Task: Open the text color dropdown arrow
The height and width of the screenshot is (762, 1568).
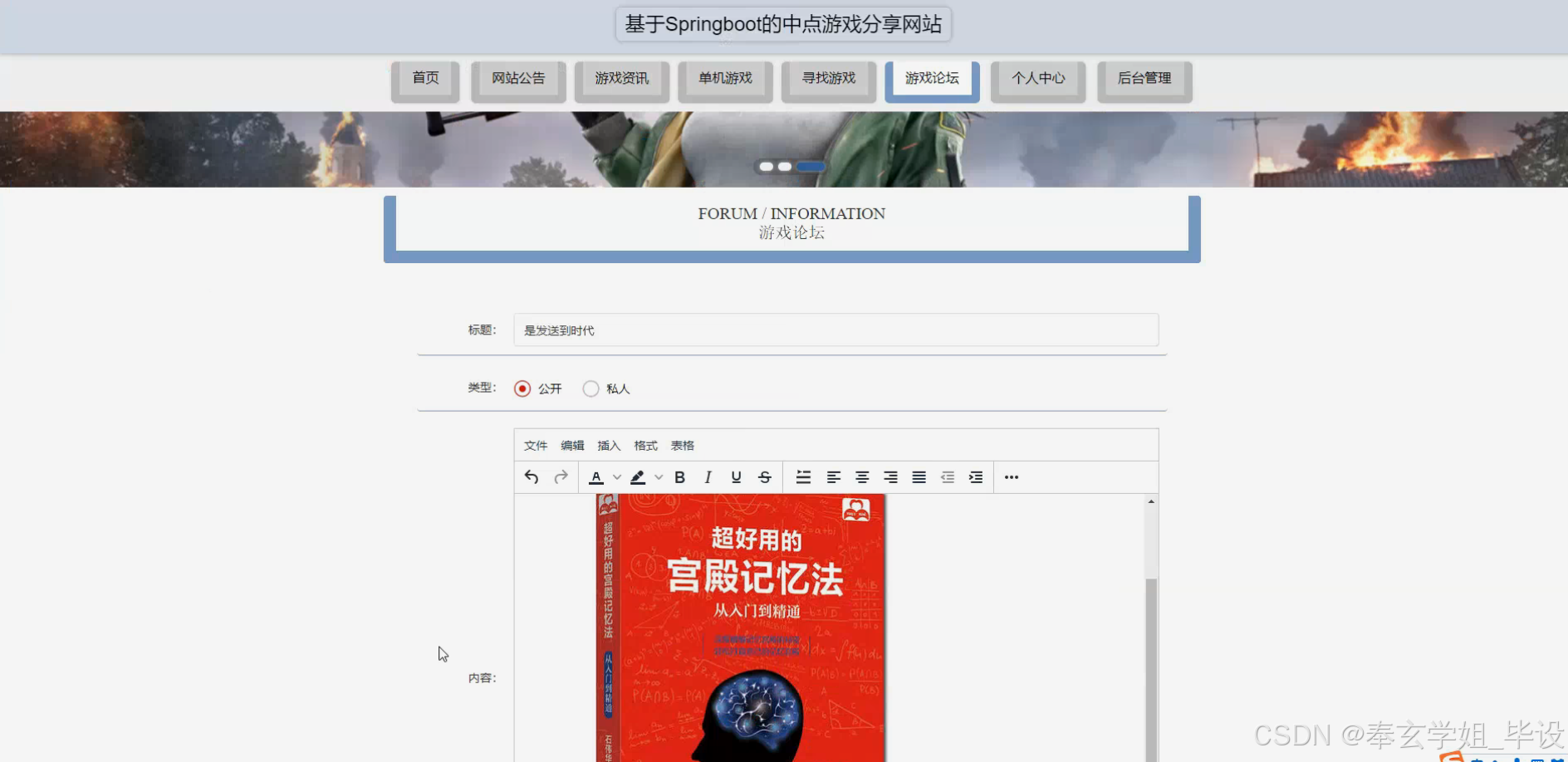Action: 616,477
